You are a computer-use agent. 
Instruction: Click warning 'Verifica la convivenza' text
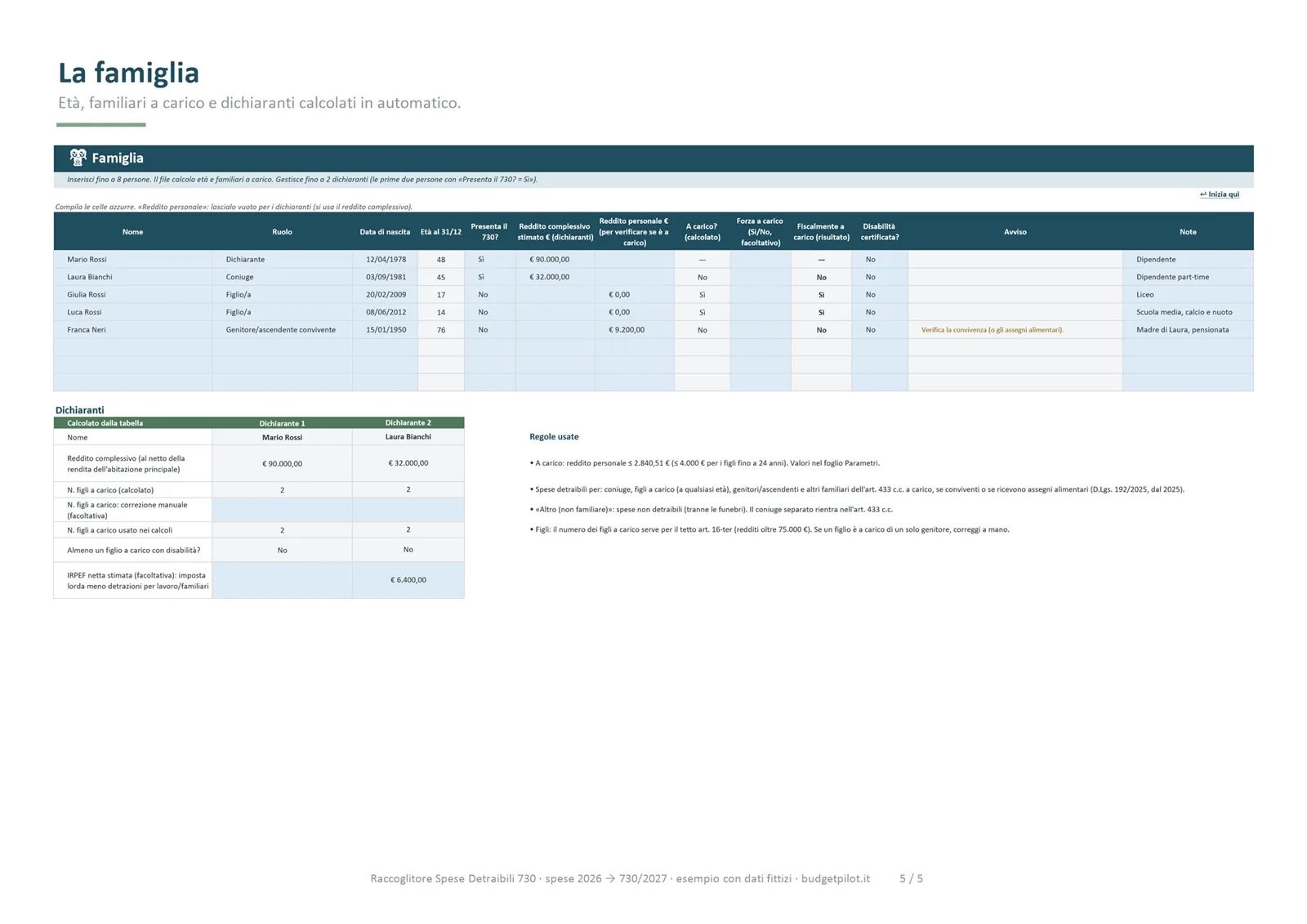pyautogui.click(x=993, y=330)
